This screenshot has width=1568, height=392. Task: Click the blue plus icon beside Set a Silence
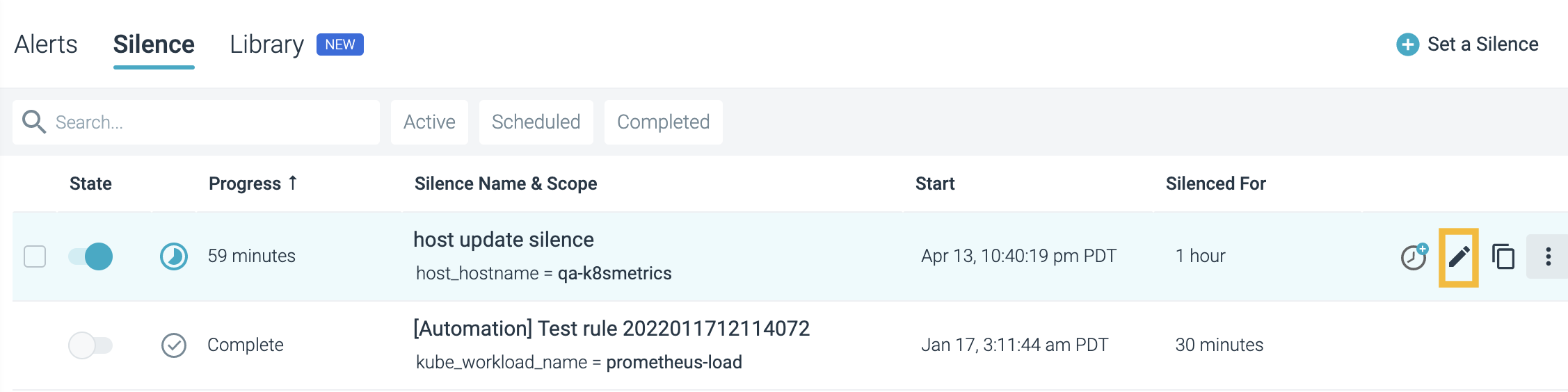pos(1408,44)
